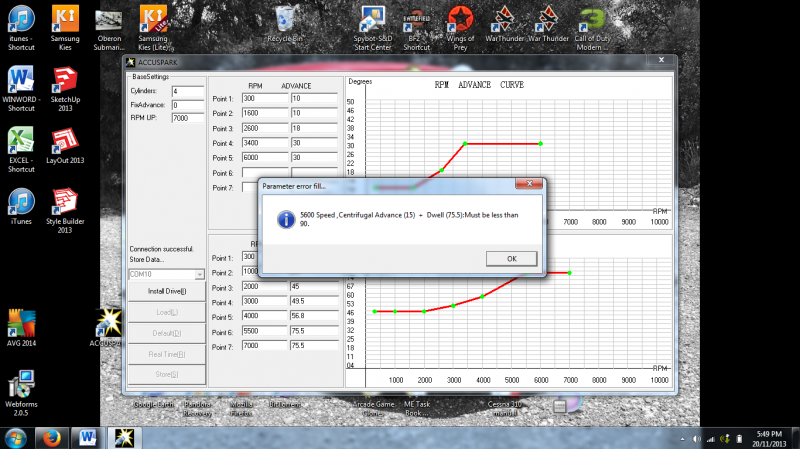Close the Parameter error fill dialog
The image size is (800, 449).
529,184
